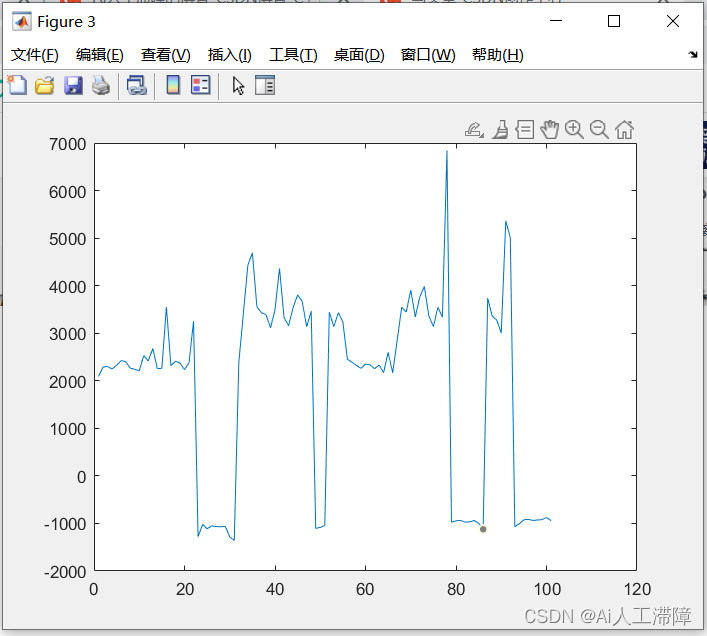Print the figure via printer icon
Viewport: 707px width, 636px height.
pos(101,85)
